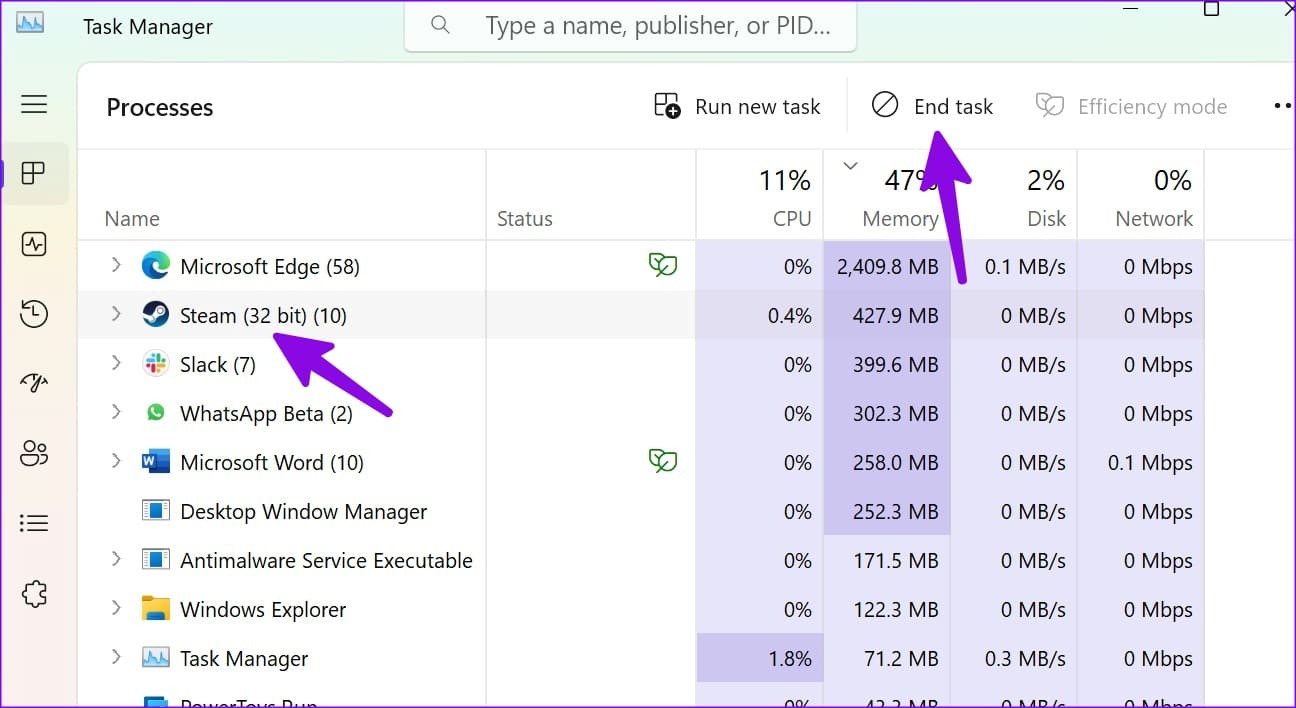Select the Microsoft Word (10) process name
Image resolution: width=1296 pixels, height=708 pixels.
(x=272, y=463)
